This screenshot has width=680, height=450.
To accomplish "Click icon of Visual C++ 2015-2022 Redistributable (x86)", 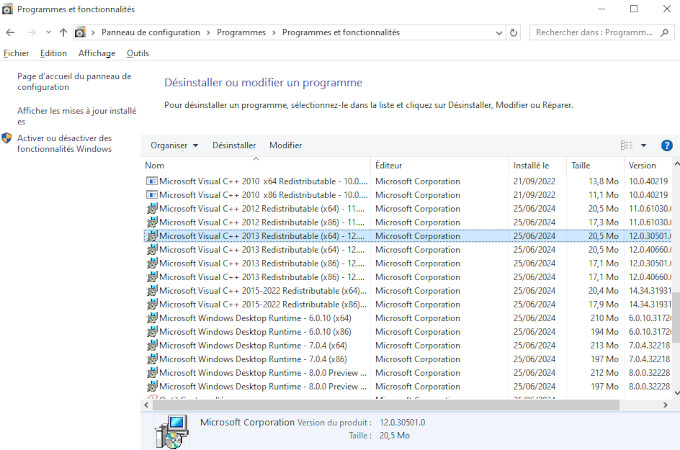I will [152, 304].
